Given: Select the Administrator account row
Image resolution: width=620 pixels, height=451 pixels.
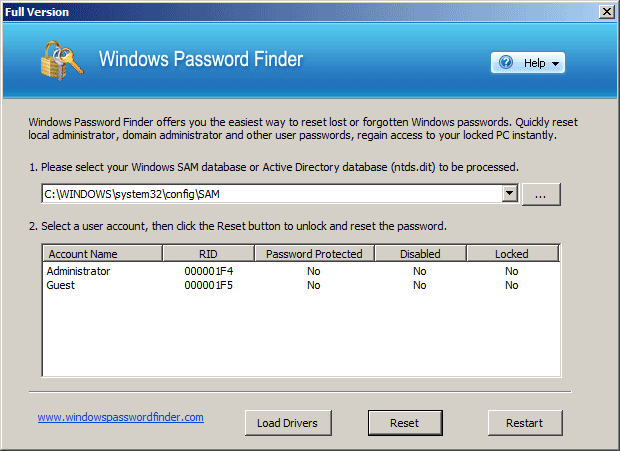Looking at the screenshot, I should tap(301, 271).
